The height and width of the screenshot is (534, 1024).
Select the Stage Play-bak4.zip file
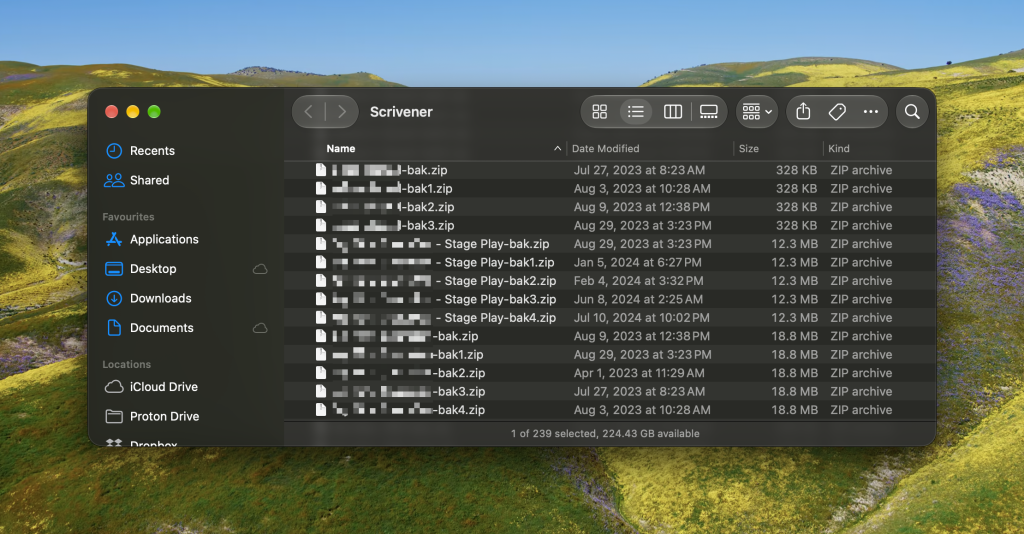click(x=610, y=318)
